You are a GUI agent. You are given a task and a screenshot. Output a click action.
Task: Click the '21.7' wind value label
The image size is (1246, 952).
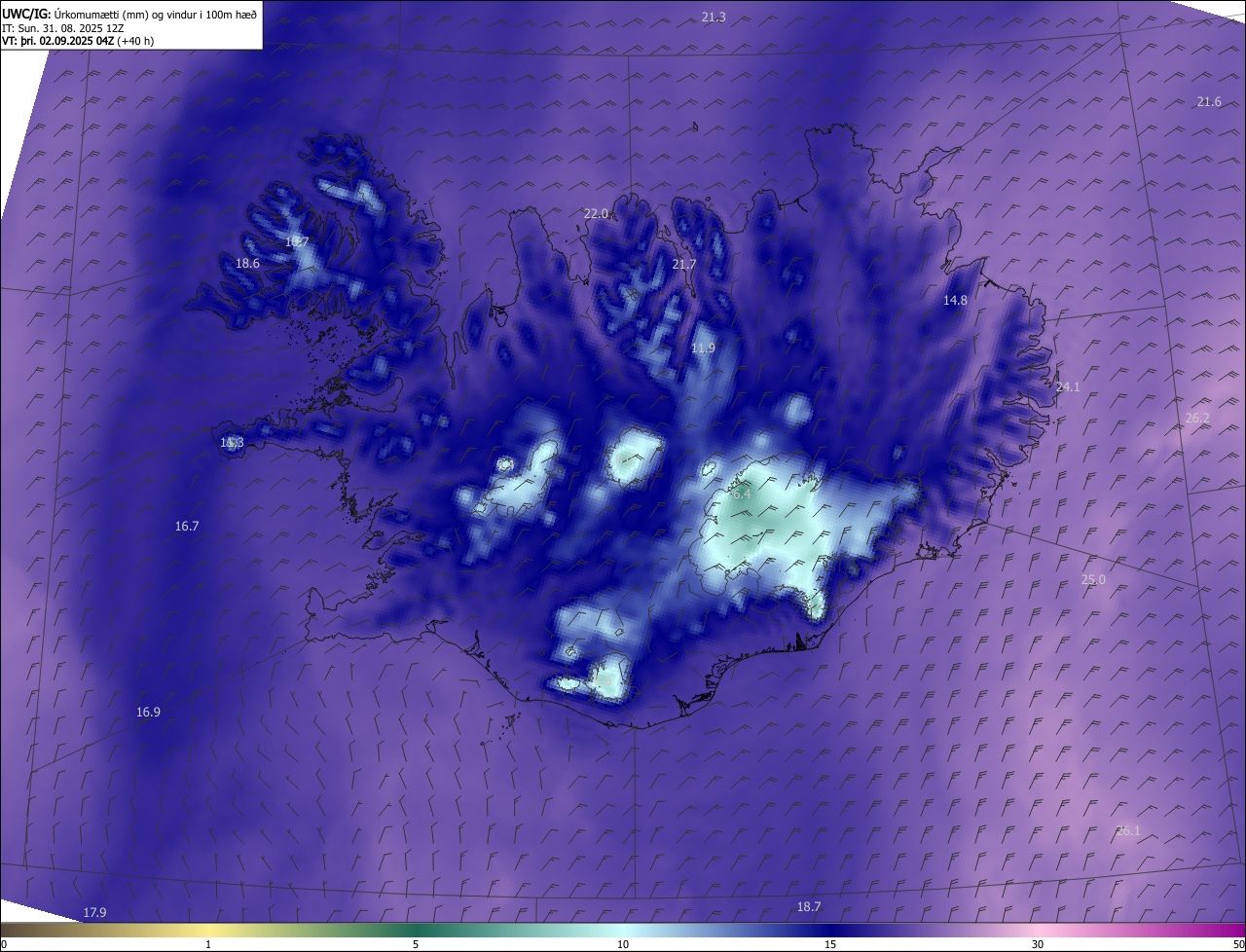point(684,265)
